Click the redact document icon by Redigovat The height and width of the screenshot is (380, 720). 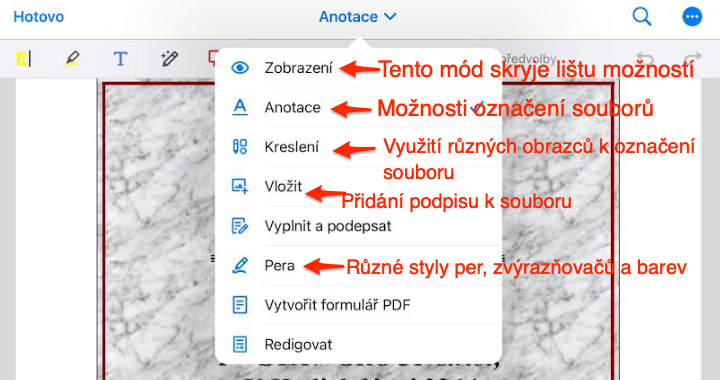(x=240, y=344)
